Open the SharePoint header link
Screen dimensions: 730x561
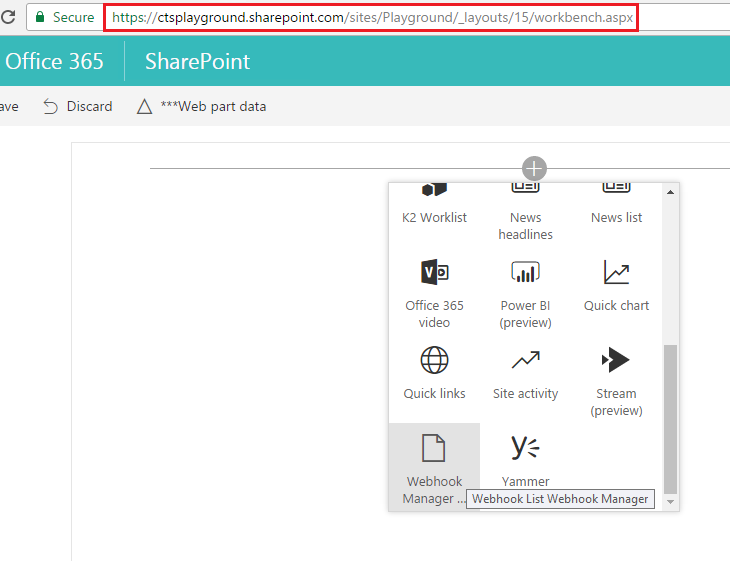[x=197, y=61]
